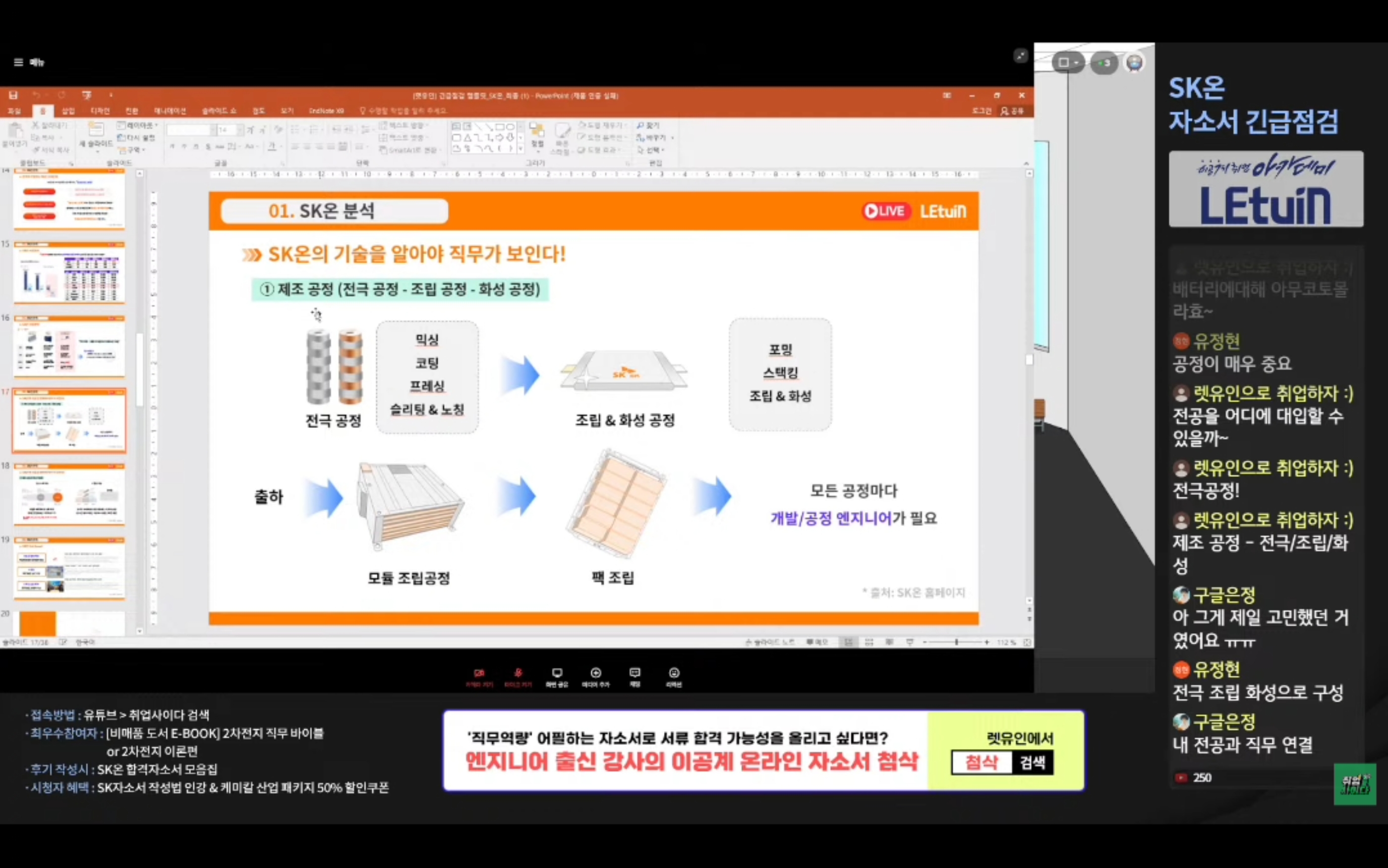Click the black 검색 button in the ad banner
This screenshot has width=1388, height=868.
(x=1033, y=762)
